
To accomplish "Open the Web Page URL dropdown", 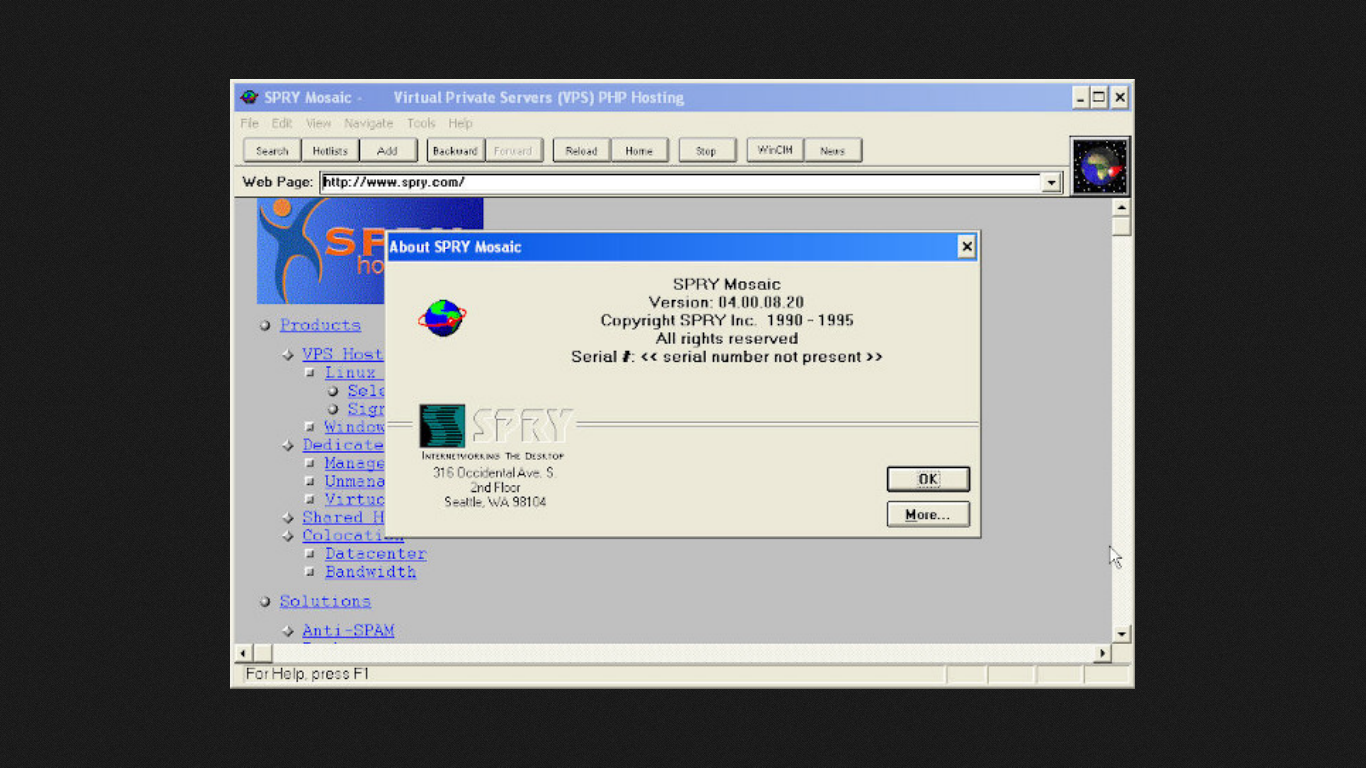I will click(1051, 183).
